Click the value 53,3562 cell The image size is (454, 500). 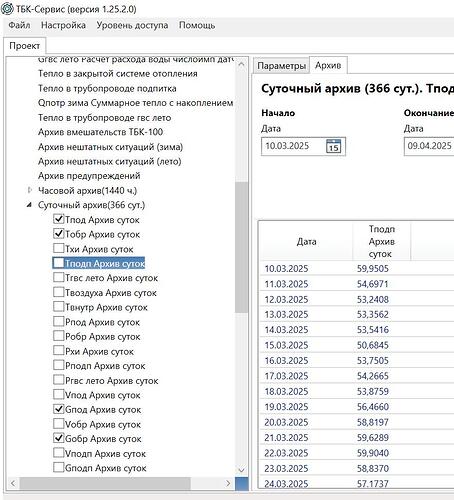click(373, 314)
